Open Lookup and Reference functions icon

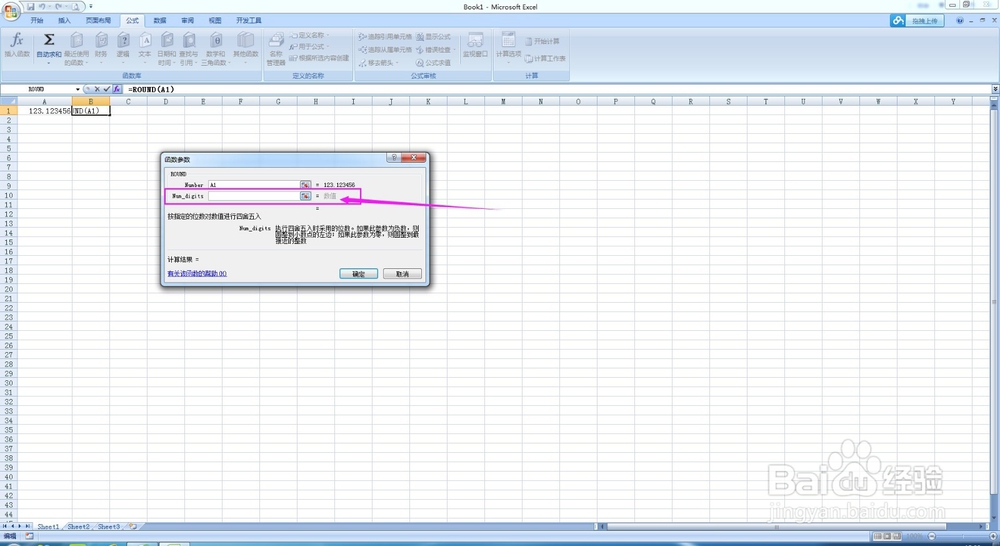(x=189, y=40)
